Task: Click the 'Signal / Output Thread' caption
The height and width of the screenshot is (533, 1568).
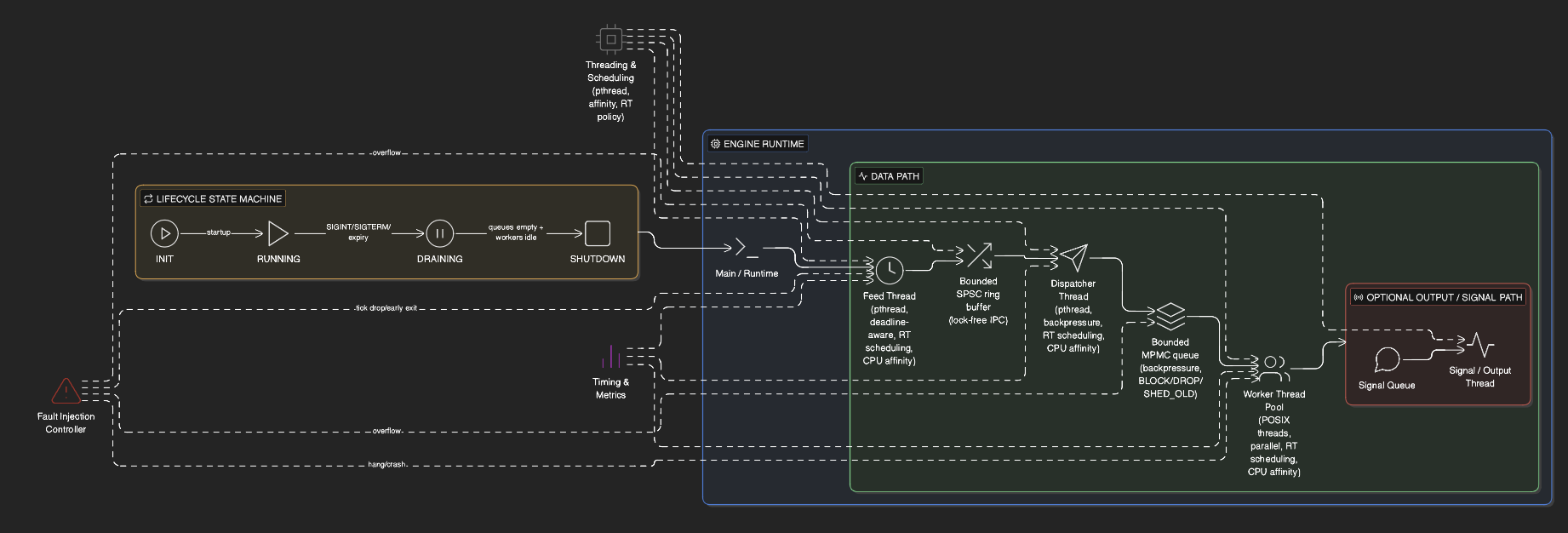Action: pos(1479,377)
